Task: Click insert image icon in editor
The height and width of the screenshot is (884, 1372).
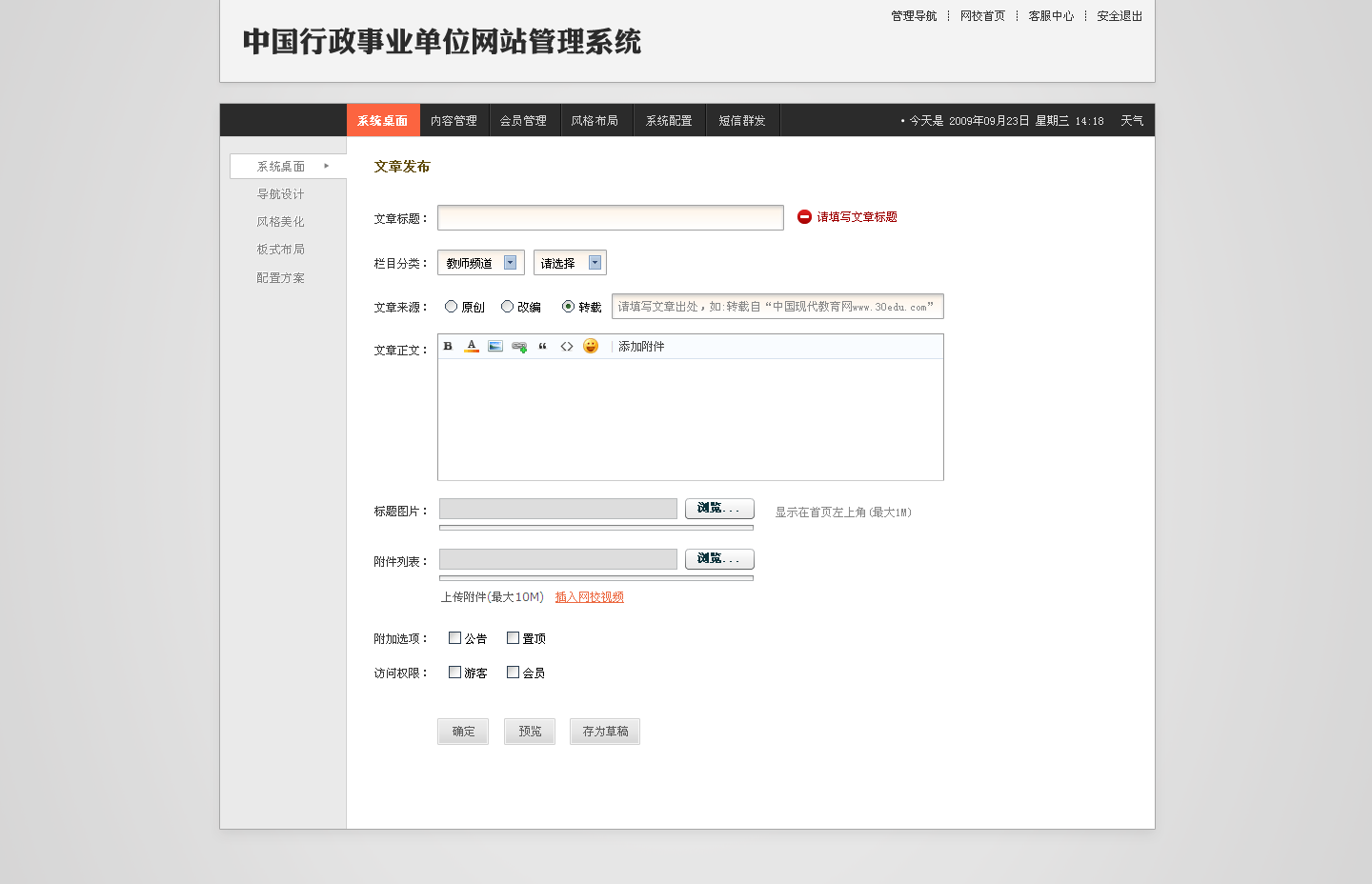Action: point(495,347)
